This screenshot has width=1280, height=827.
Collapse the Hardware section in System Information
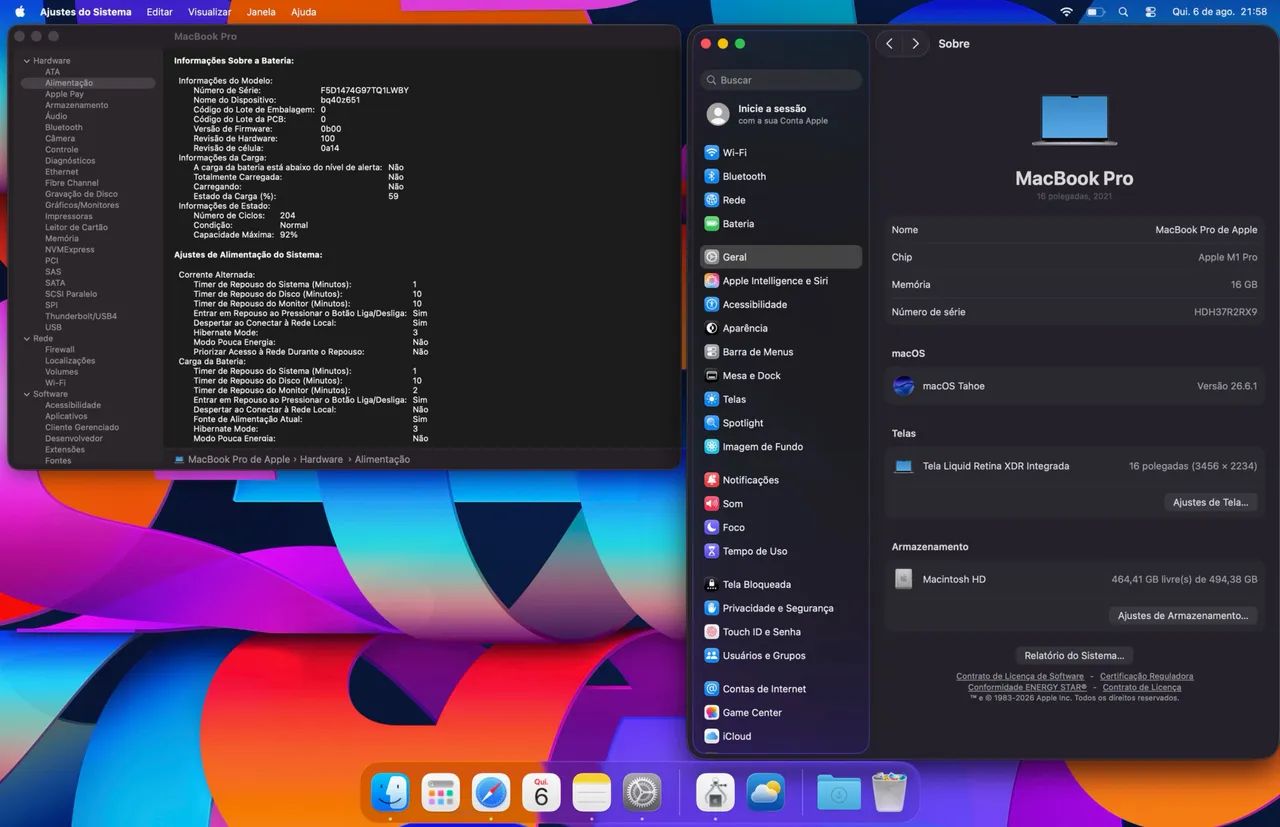(x=26, y=61)
